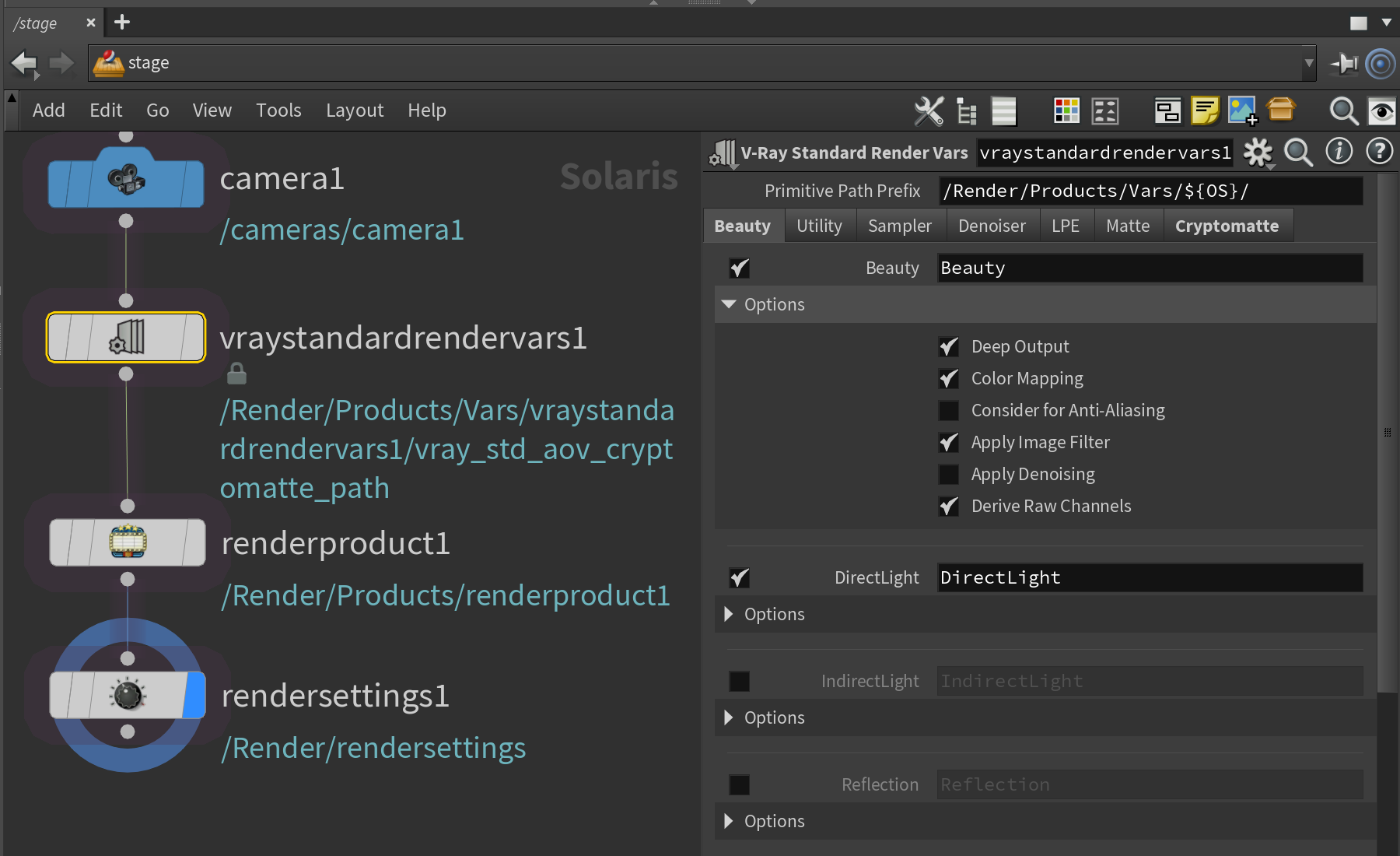Select the Beauty tab
The image size is (1400, 856).
(743, 226)
